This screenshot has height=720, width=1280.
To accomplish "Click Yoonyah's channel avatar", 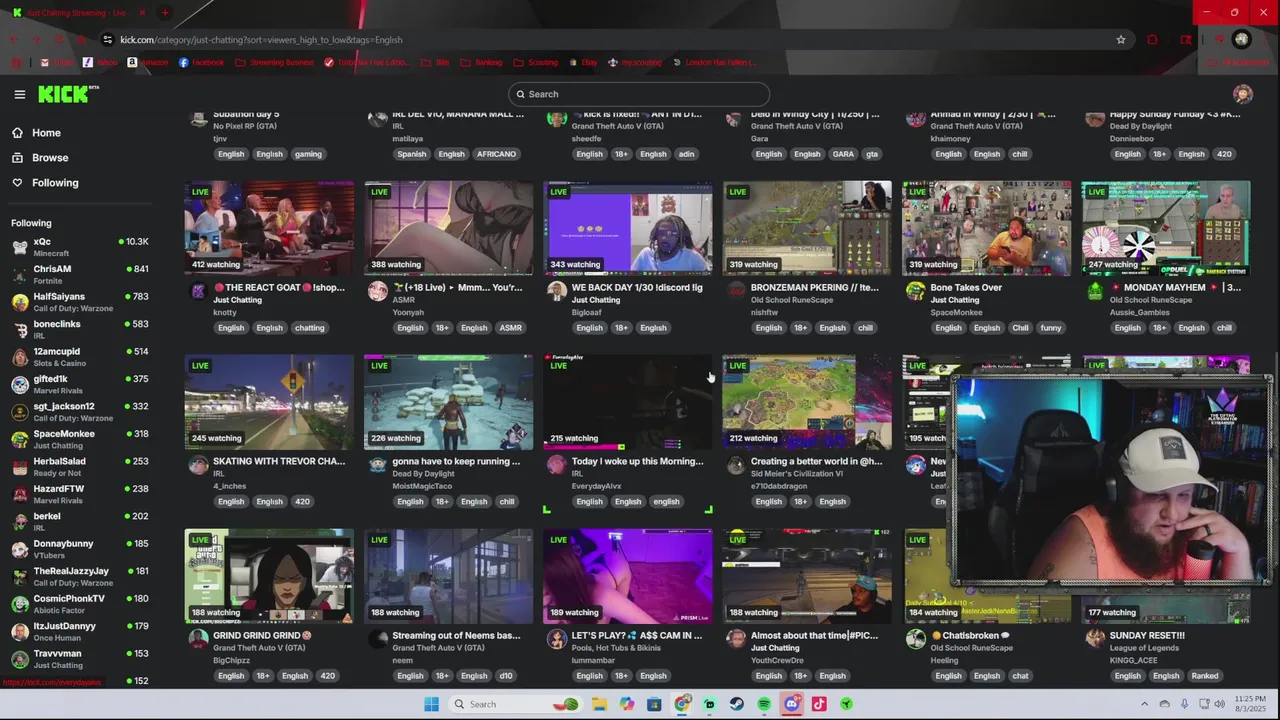I will 377,291.
